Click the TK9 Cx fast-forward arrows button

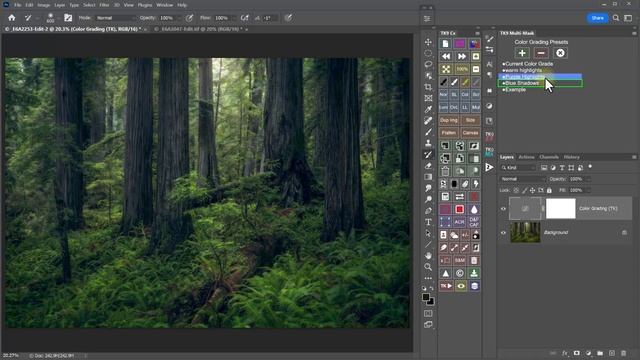coord(462,56)
